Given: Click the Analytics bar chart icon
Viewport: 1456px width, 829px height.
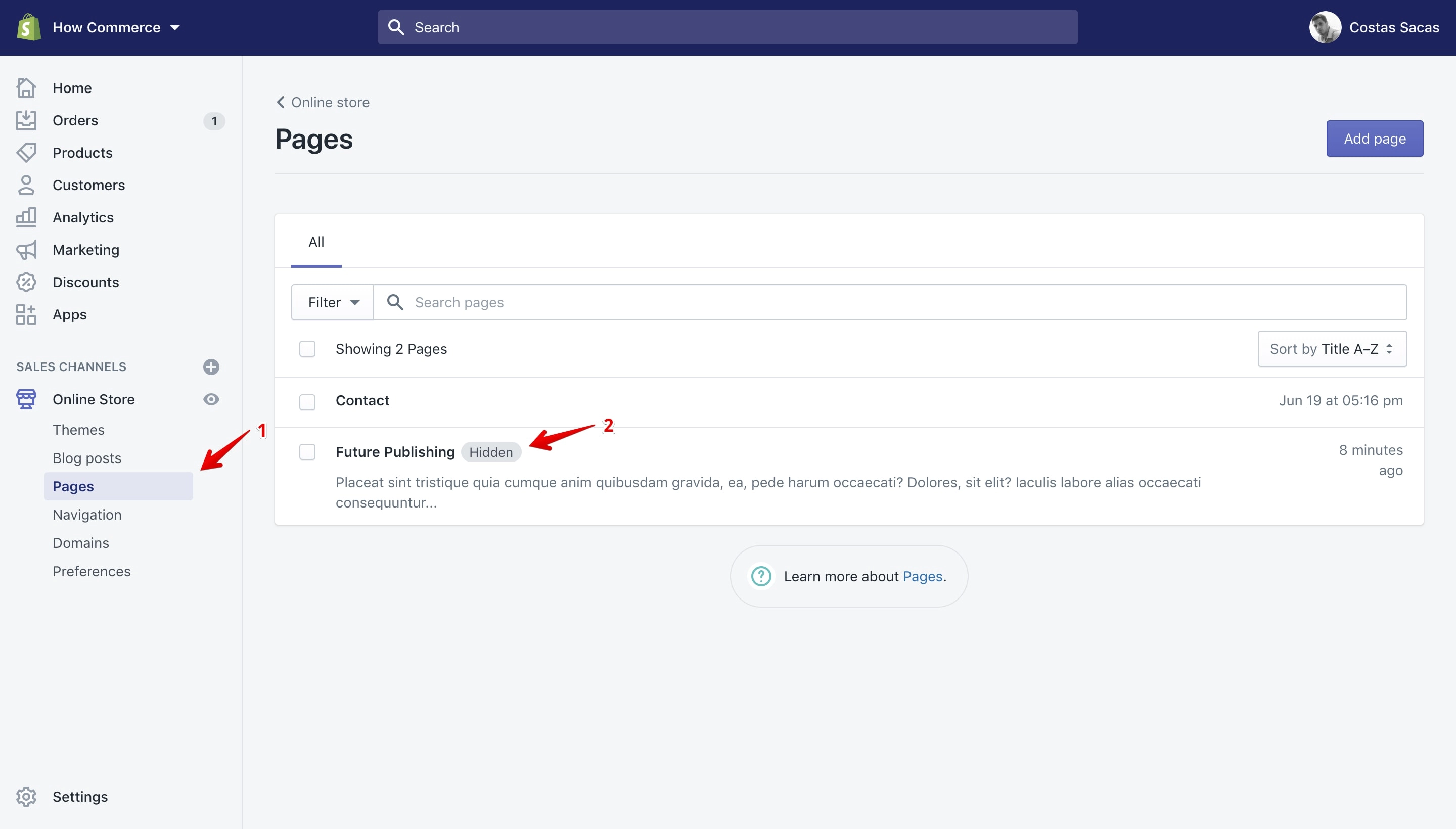Looking at the screenshot, I should click(26, 217).
